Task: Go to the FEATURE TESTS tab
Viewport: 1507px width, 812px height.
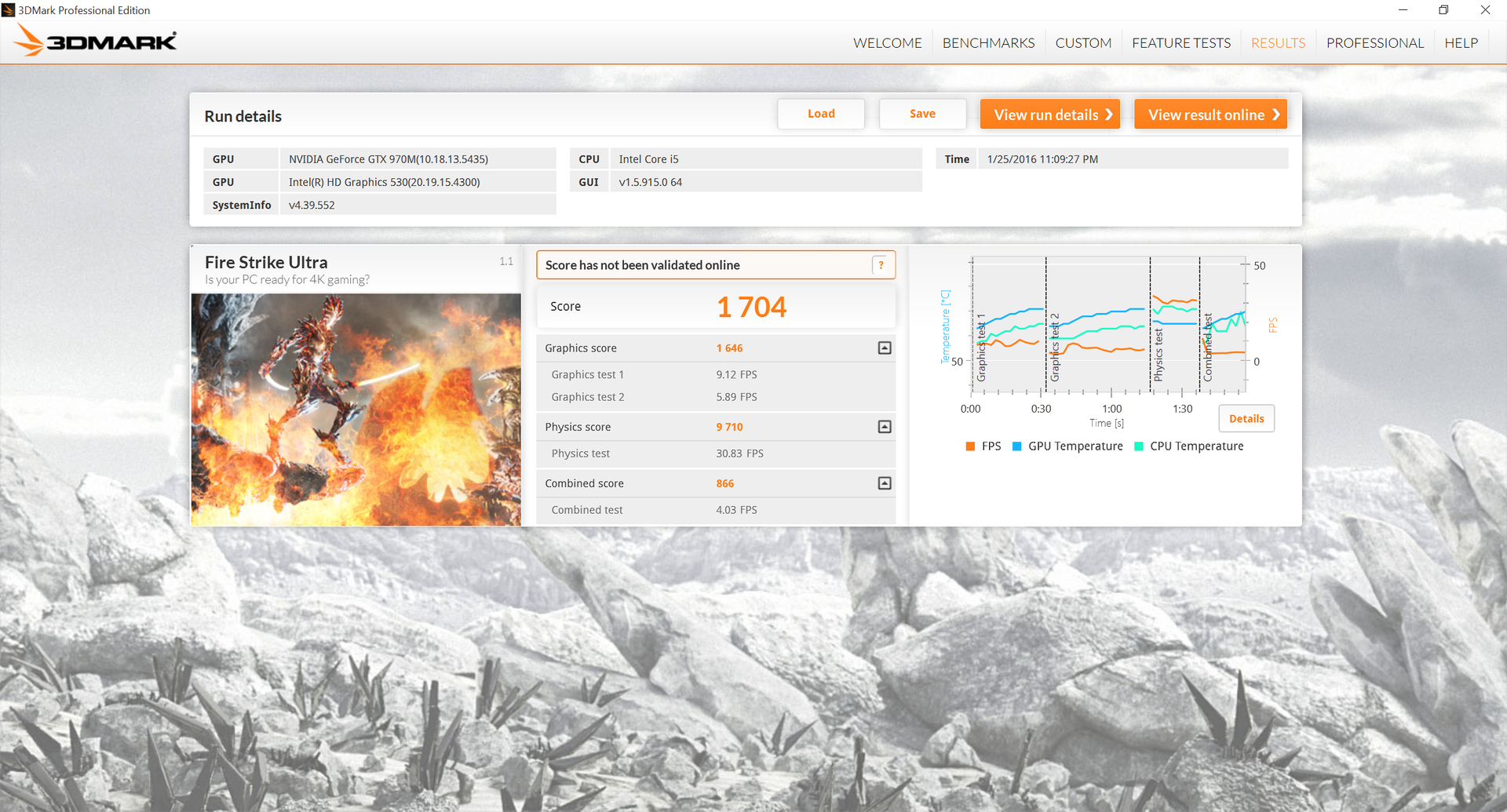Action: (x=1181, y=43)
